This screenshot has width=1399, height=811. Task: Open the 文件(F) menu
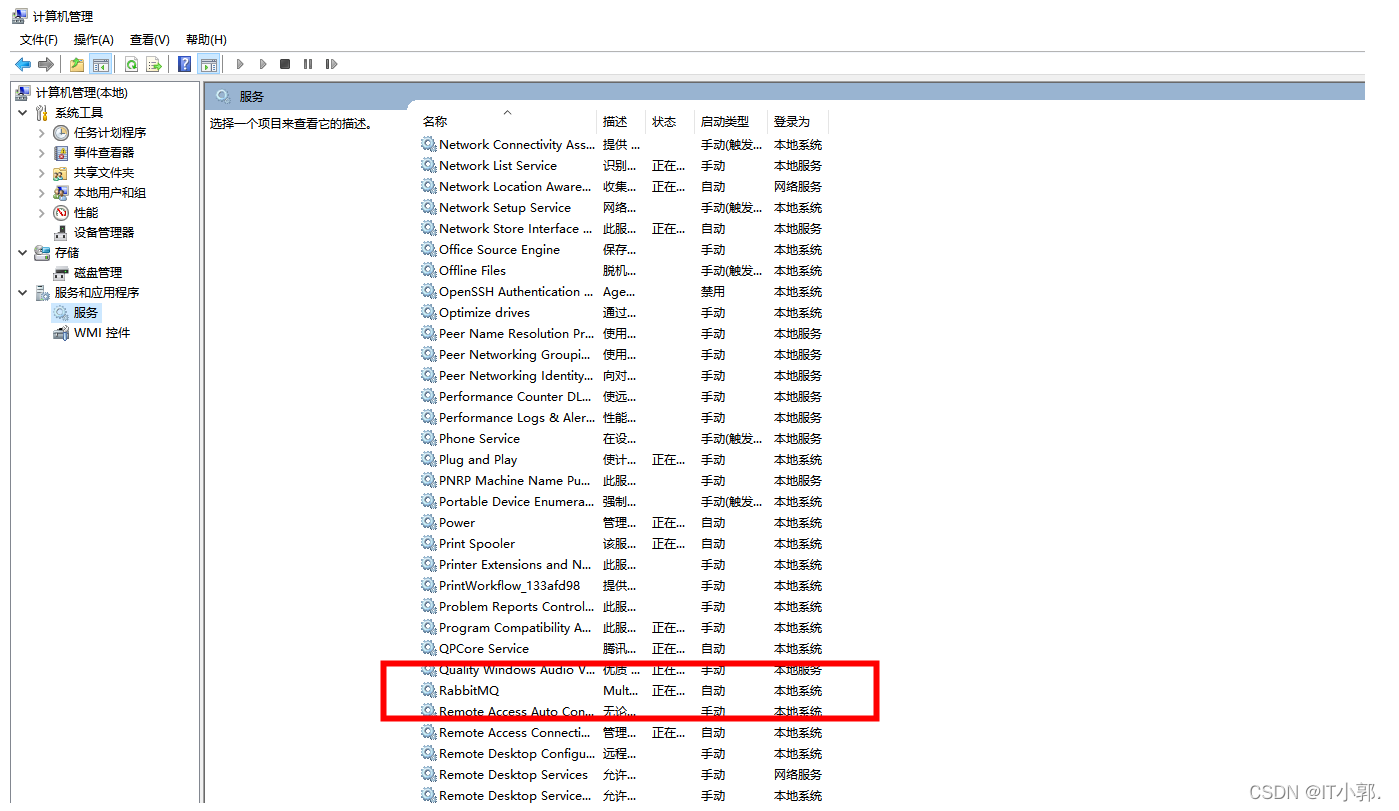[x=39, y=40]
